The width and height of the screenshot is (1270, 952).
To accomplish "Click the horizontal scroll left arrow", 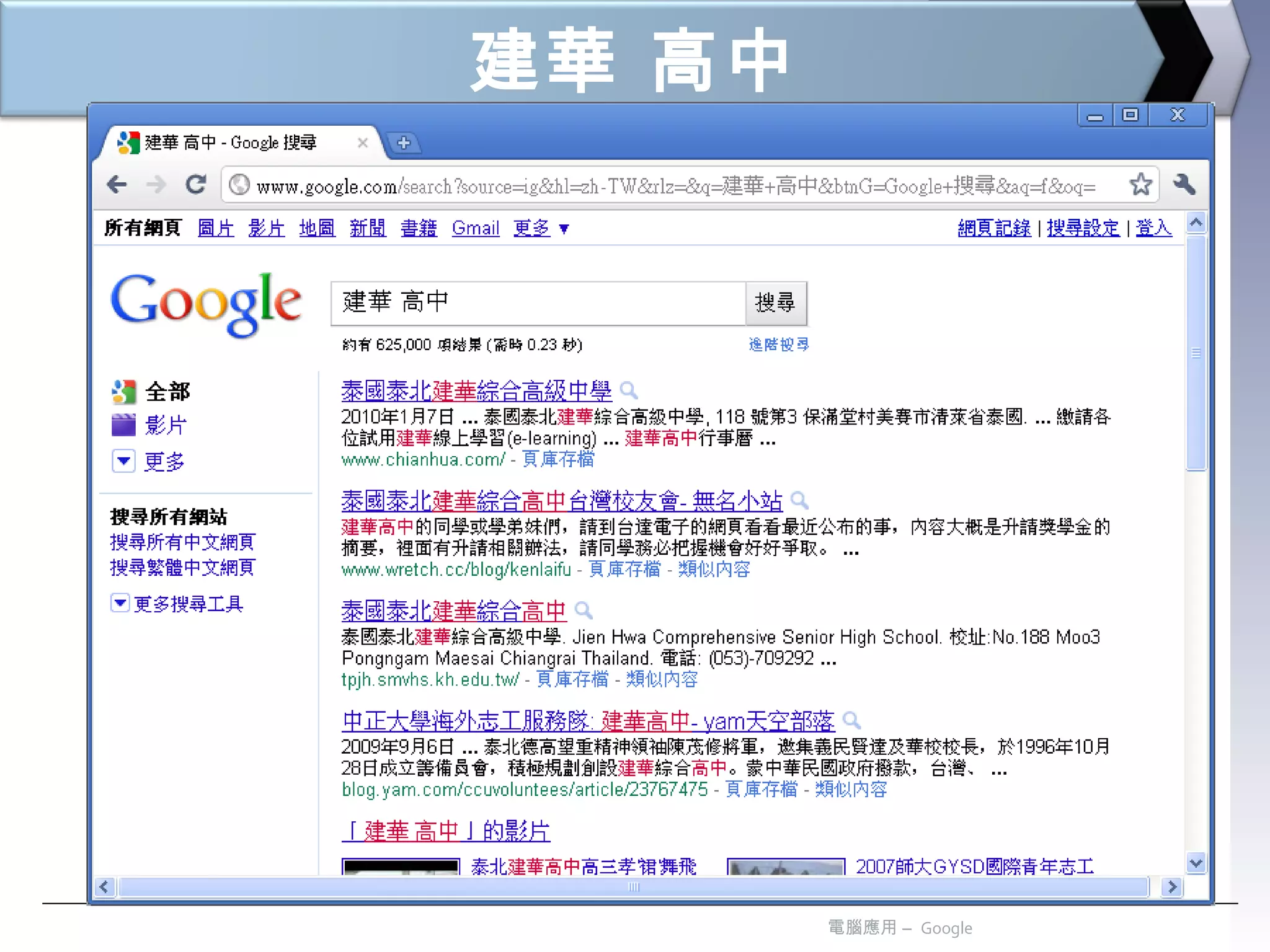I will (x=104, y=887).
